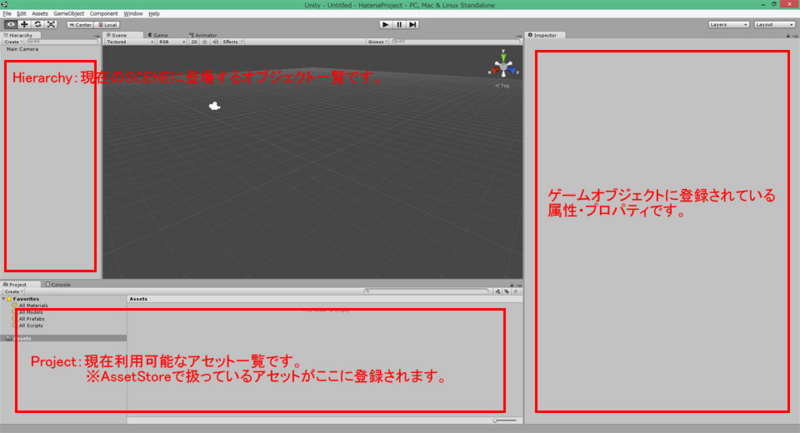Click the orientation gizmo blue Z cone
The height and width of the screenshot is (433, 800).
(512, 71)
